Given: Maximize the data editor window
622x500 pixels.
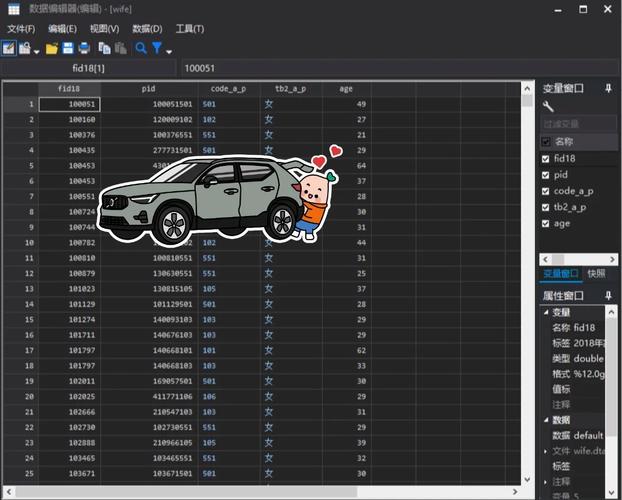Looking at the screenshot, I should (x=583, y=9).
